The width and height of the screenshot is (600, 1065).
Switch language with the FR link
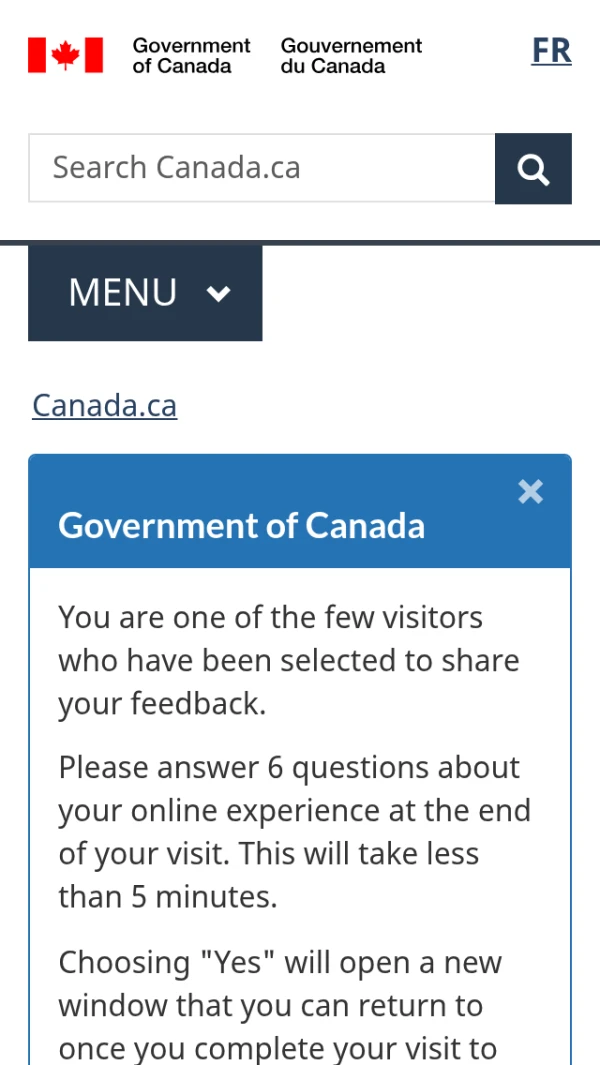coord(551,50)
